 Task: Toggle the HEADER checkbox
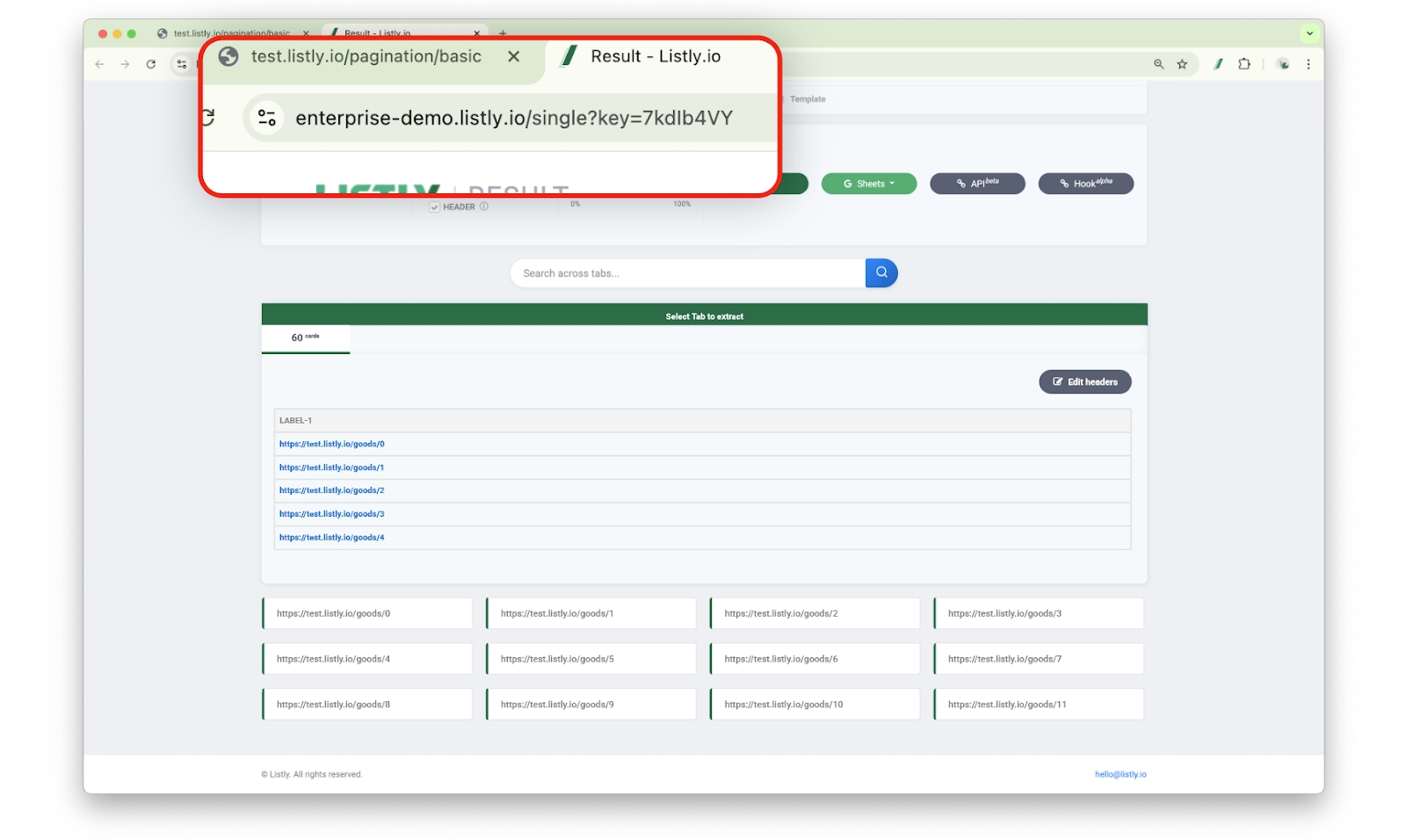click(x=434, y=207)
